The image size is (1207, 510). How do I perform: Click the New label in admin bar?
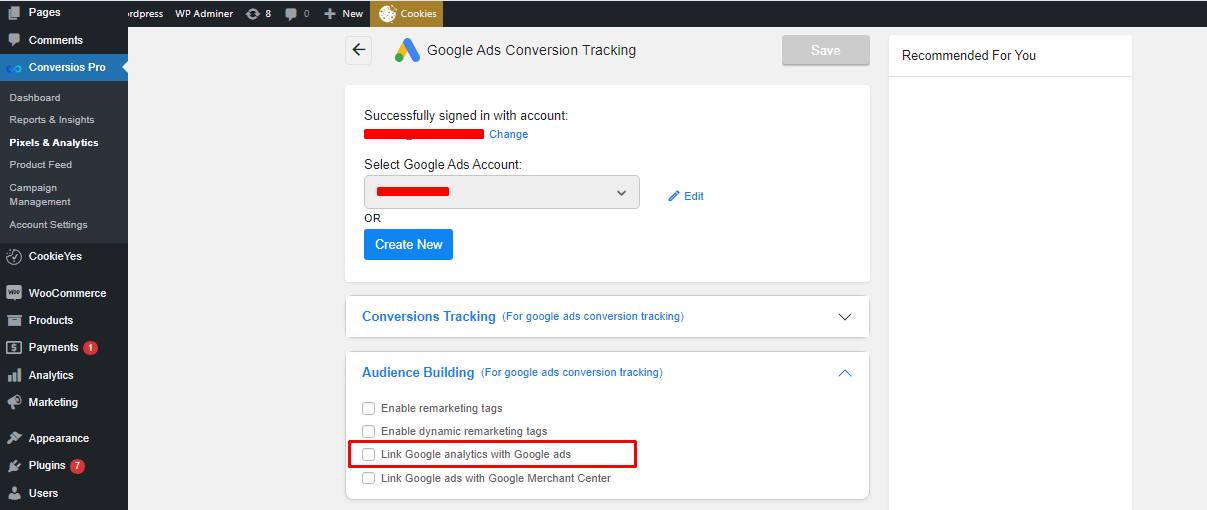[353, 14]
